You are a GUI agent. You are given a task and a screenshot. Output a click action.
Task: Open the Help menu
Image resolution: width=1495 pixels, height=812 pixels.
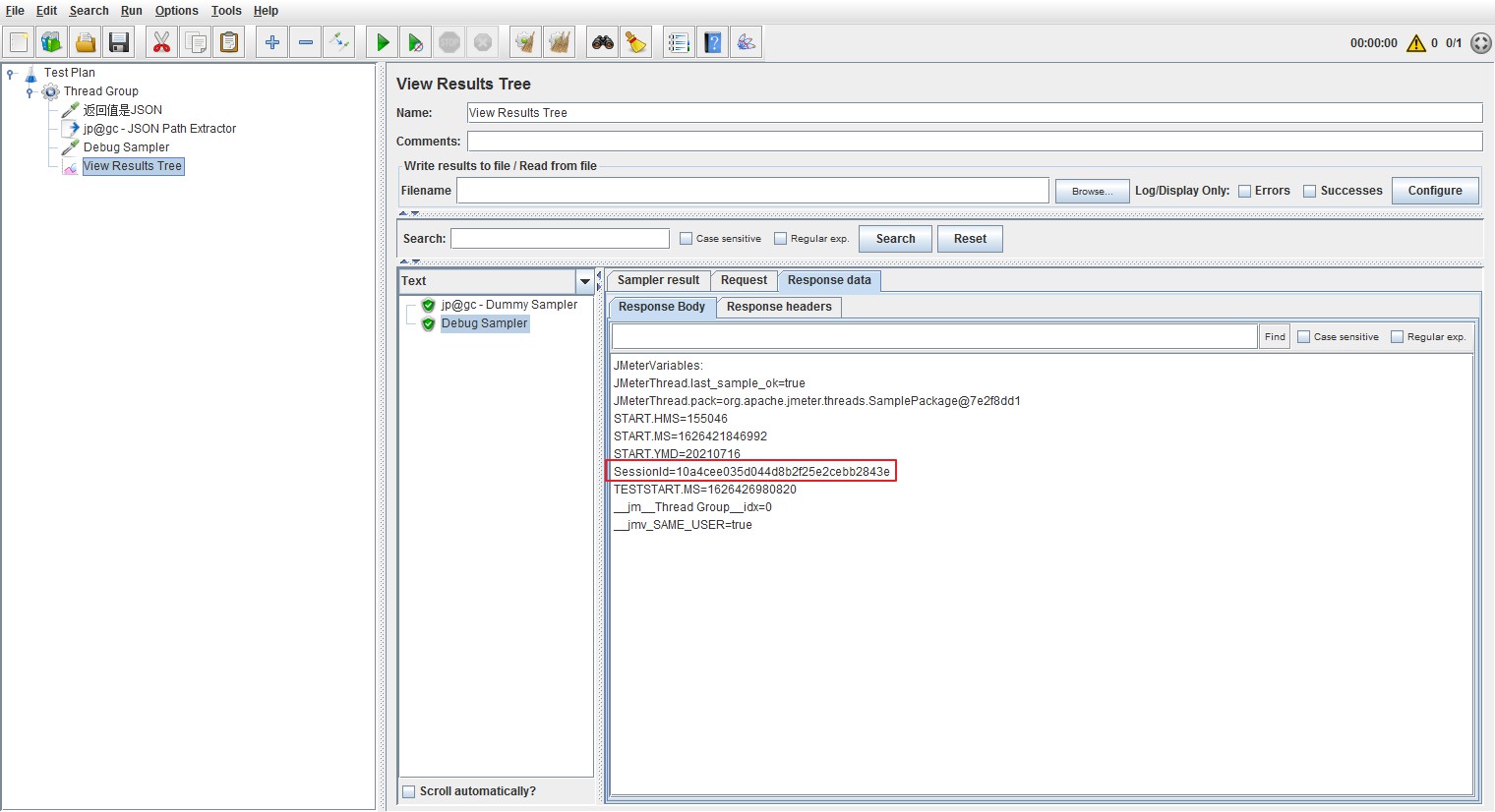click(x=266, y=11)
